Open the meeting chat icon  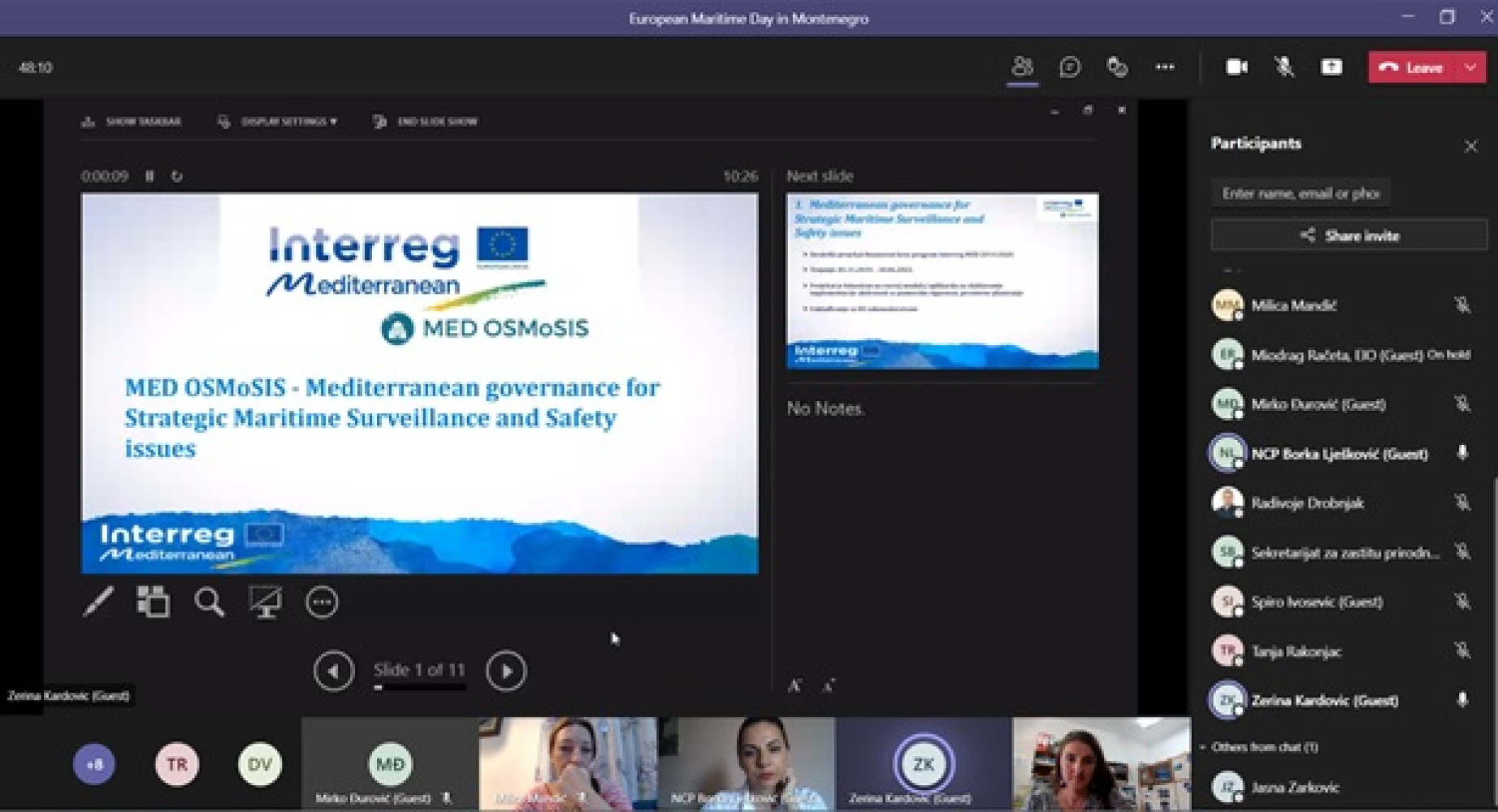(1070, 67)
